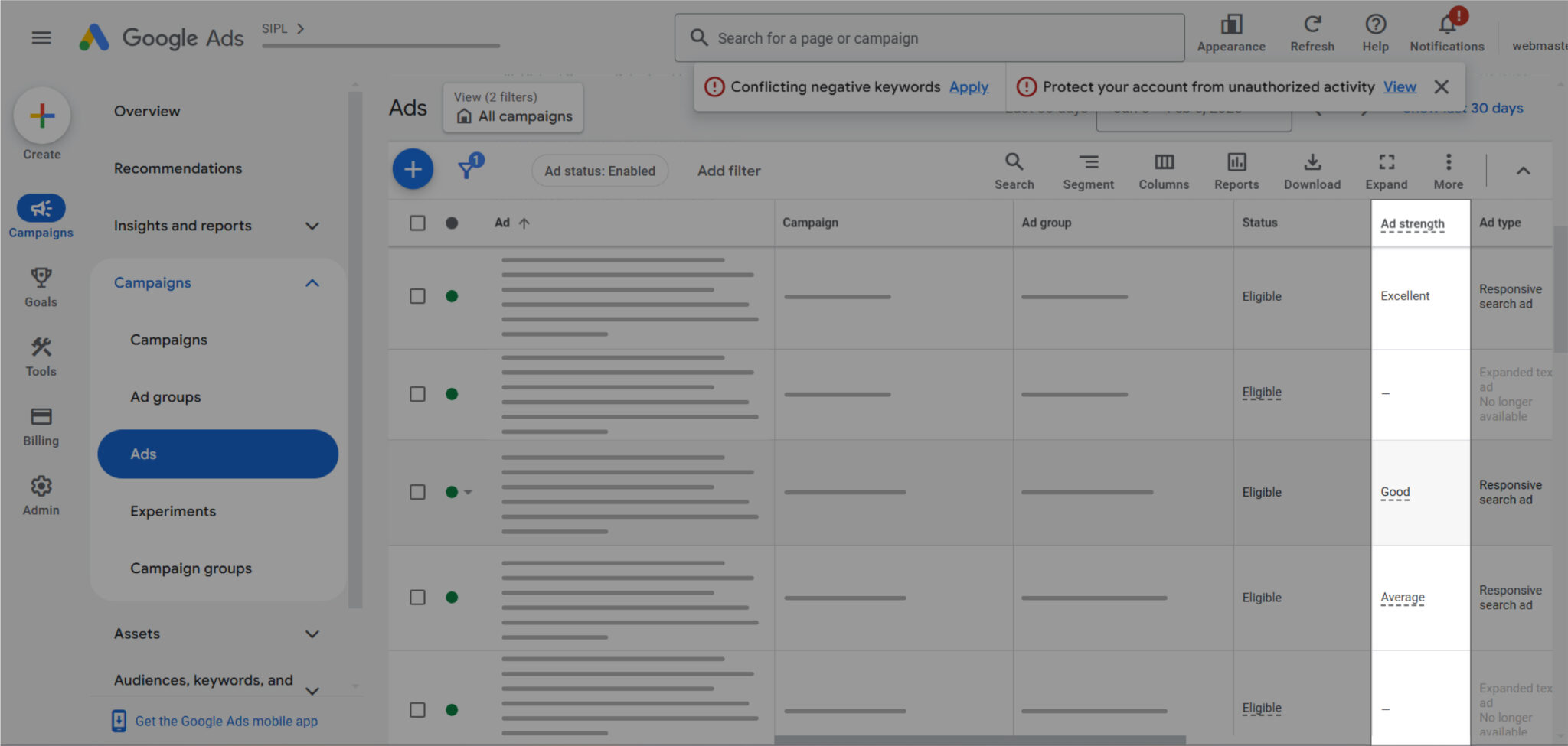Screen dimensions: 1568x746
Task: Click the vertical table scrollbar
Action: tap(1560, 289)
